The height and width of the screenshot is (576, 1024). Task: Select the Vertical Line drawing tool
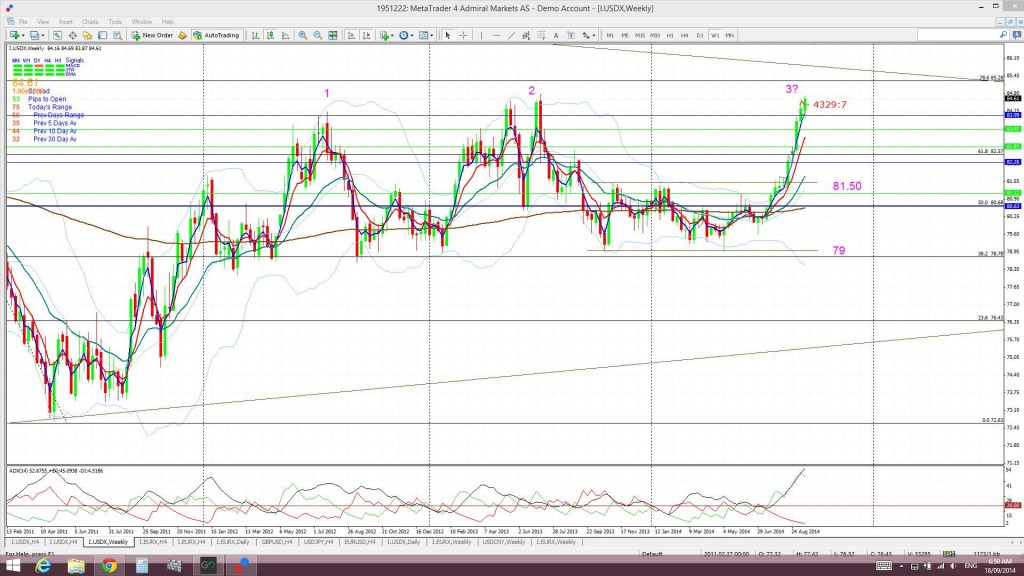point(481,35)
